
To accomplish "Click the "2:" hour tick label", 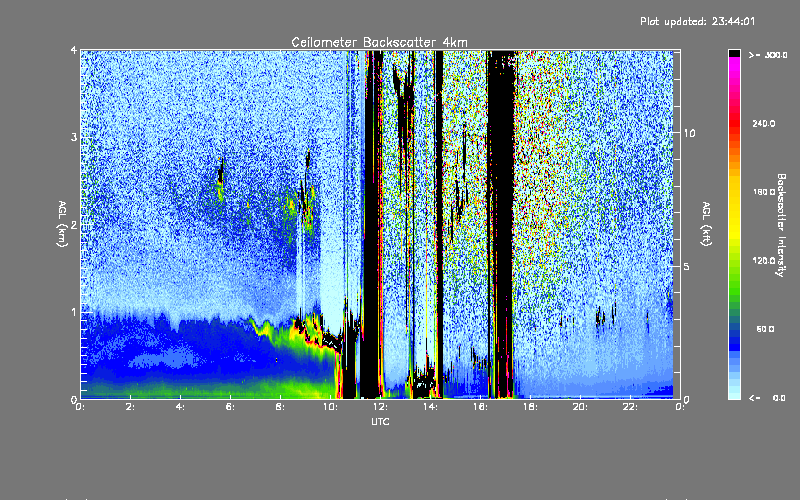I will pos(130,407).
